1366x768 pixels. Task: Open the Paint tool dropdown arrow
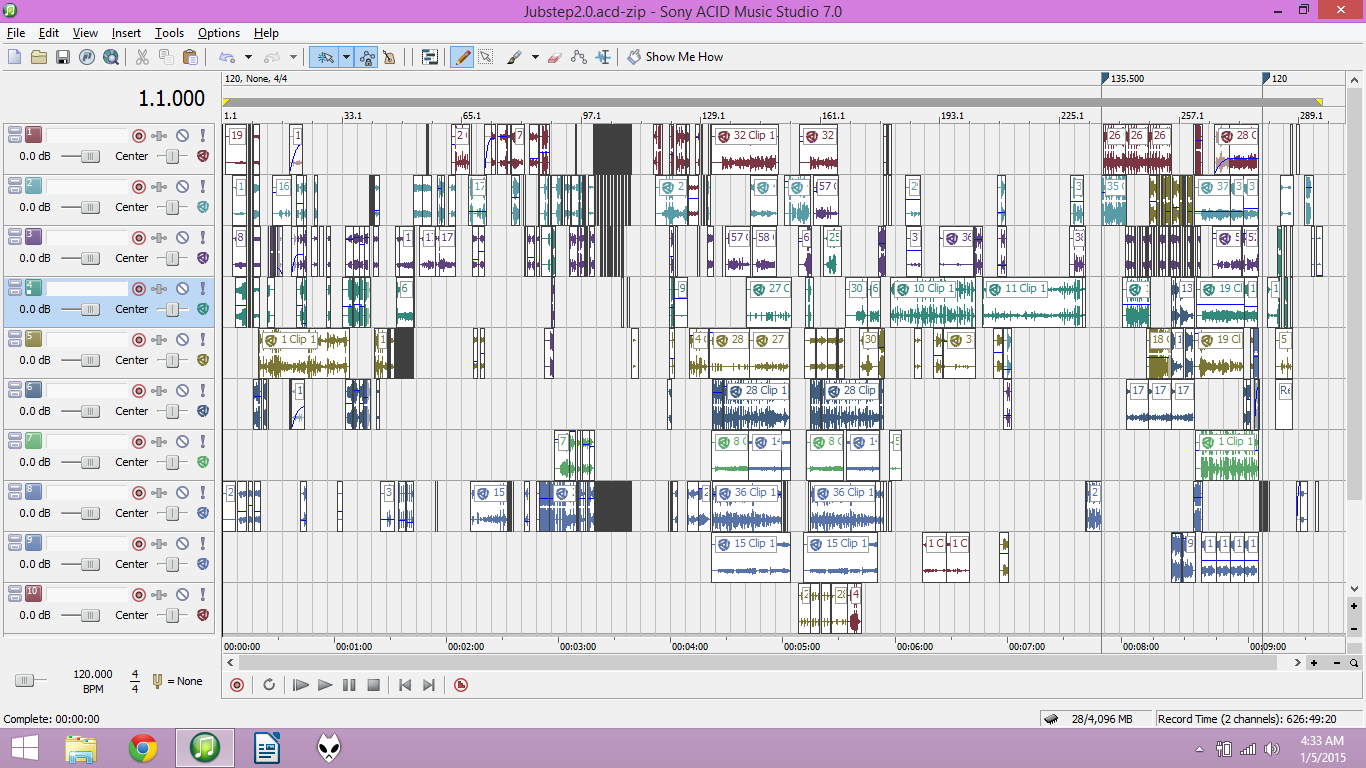click(x=535, y=57)
